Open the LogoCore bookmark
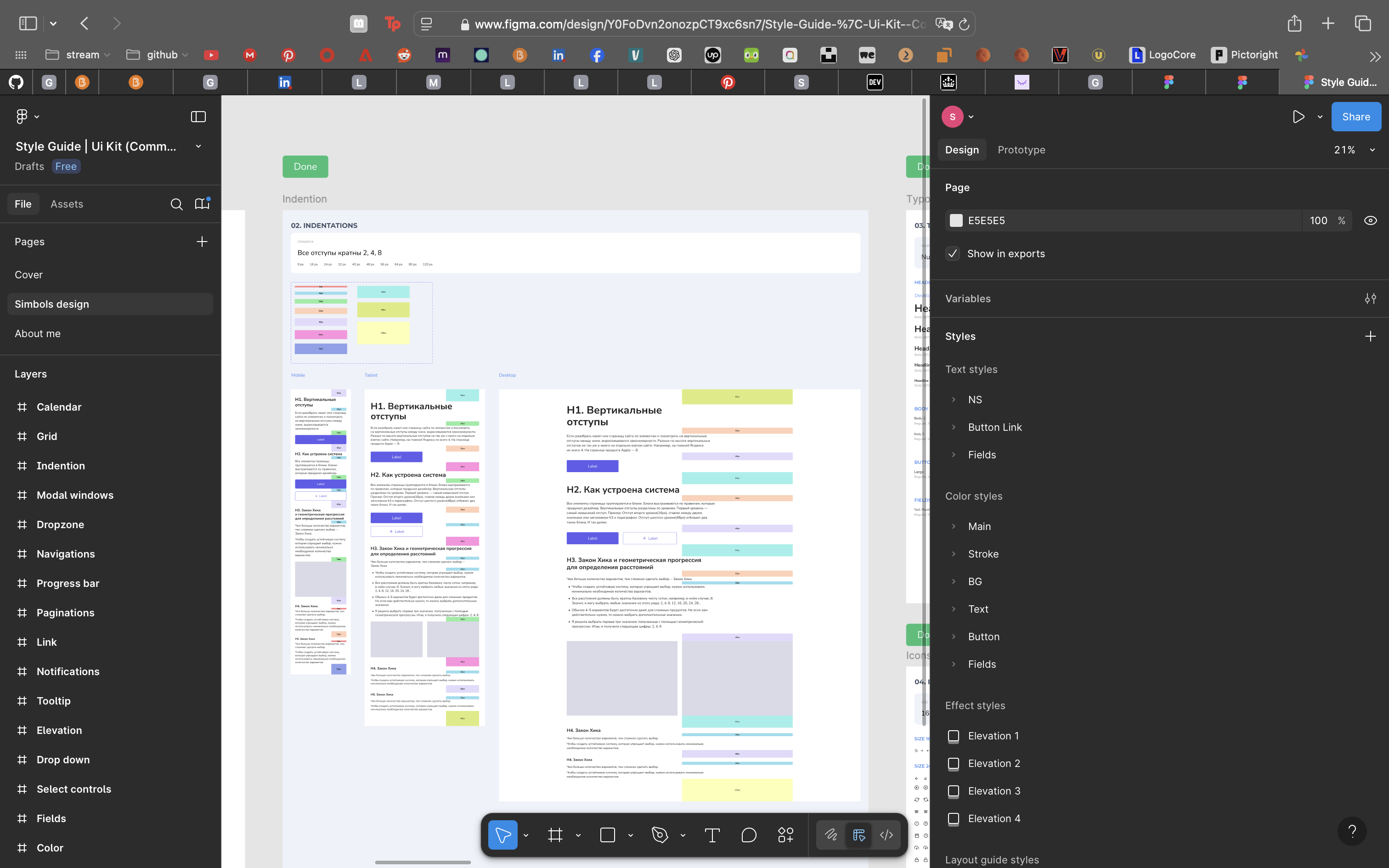Viewport: 1389px width, 868px height. (1162, 55)
